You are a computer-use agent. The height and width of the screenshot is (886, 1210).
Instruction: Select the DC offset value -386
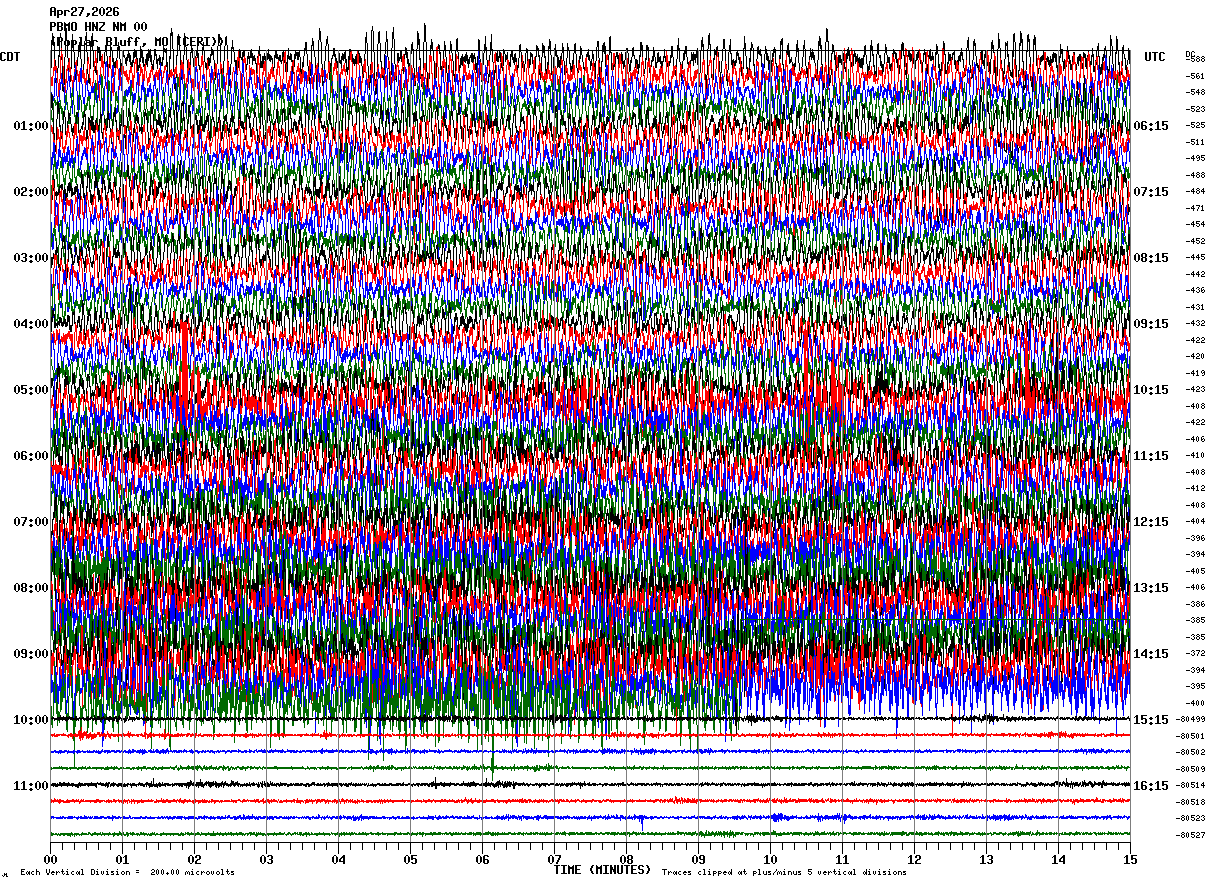1195,604
